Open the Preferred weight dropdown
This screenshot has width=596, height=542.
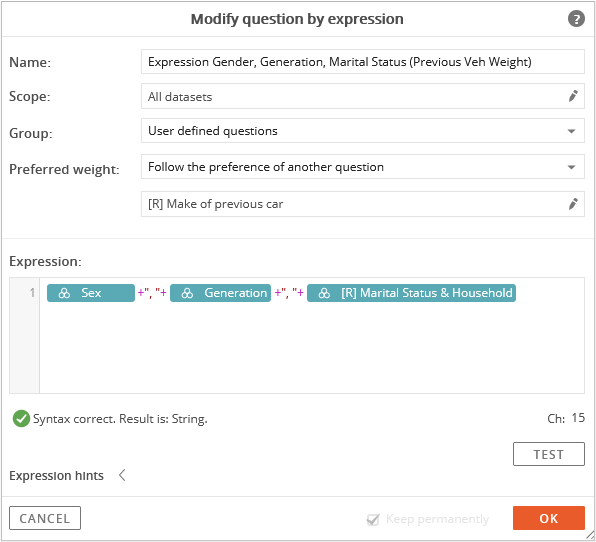pos(363,167)
